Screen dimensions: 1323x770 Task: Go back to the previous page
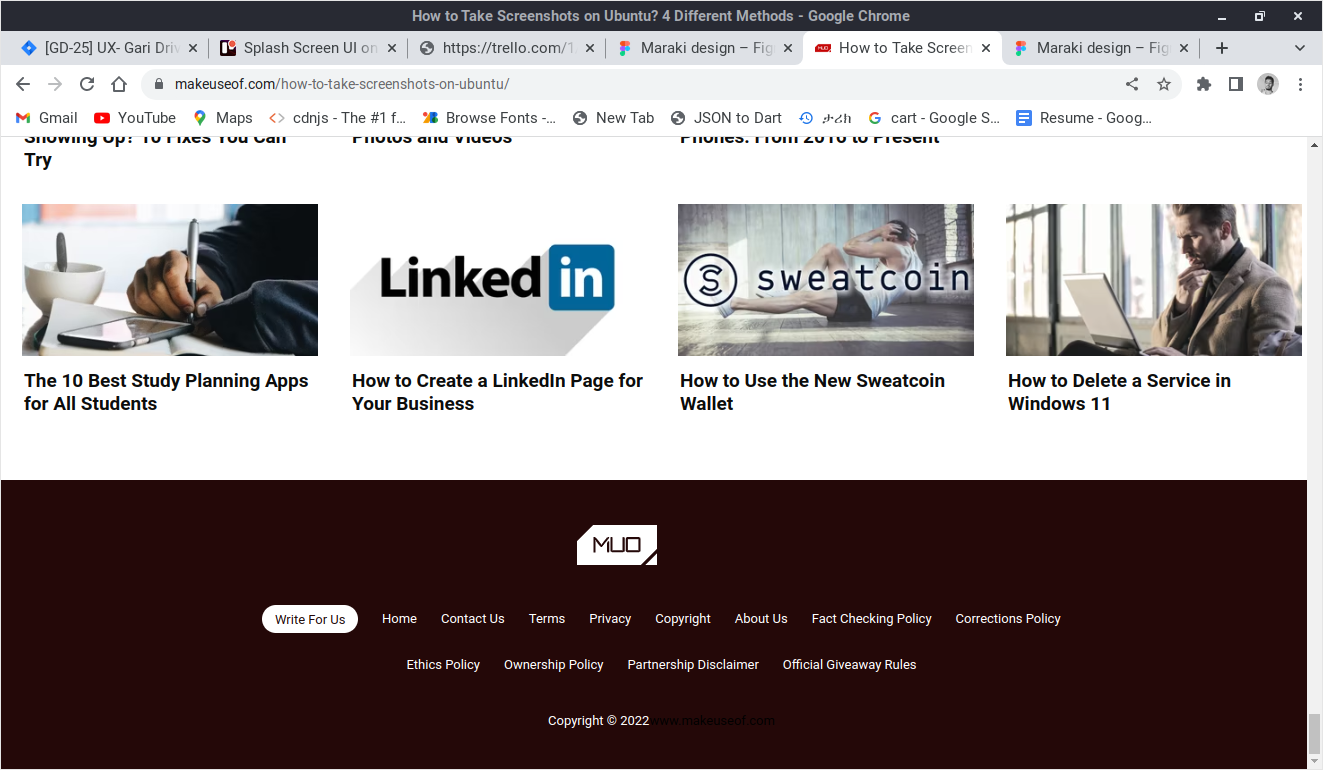pyautogui.click(x=23, y=84)
